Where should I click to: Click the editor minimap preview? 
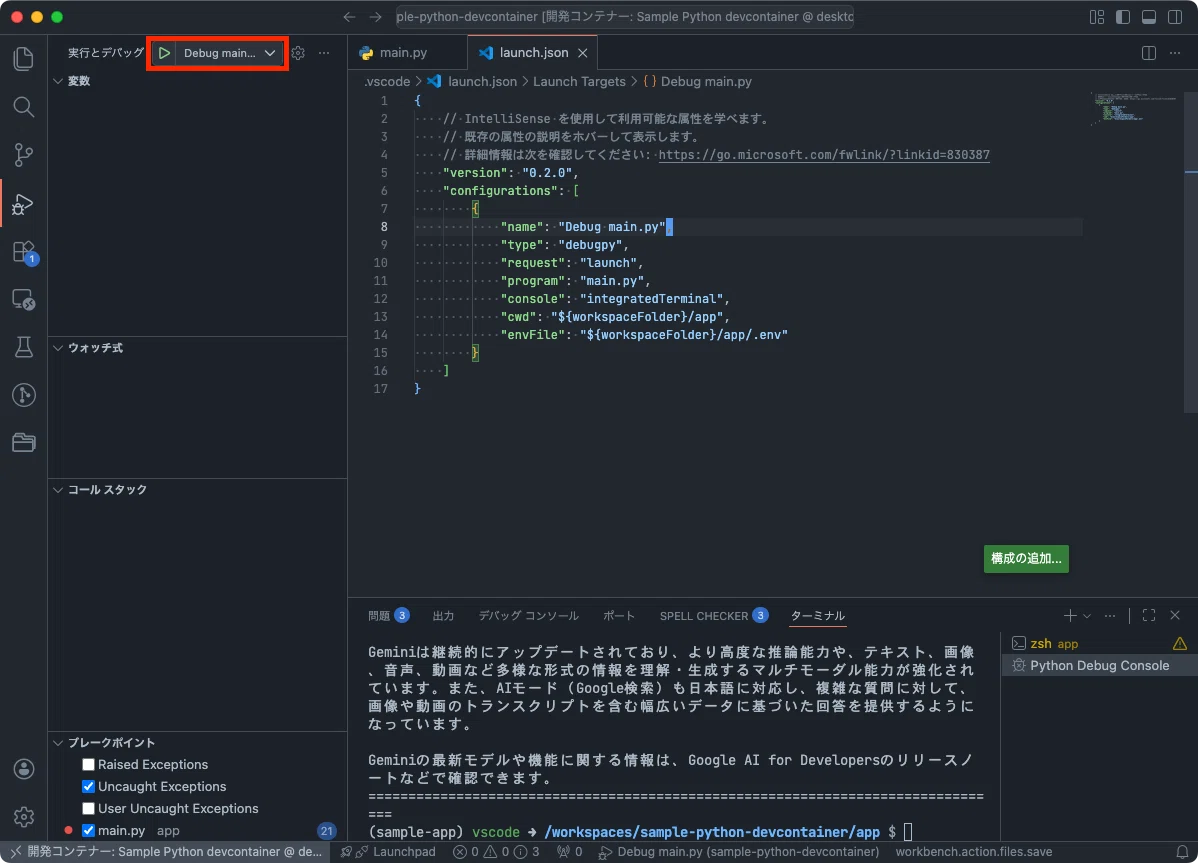1134,109
